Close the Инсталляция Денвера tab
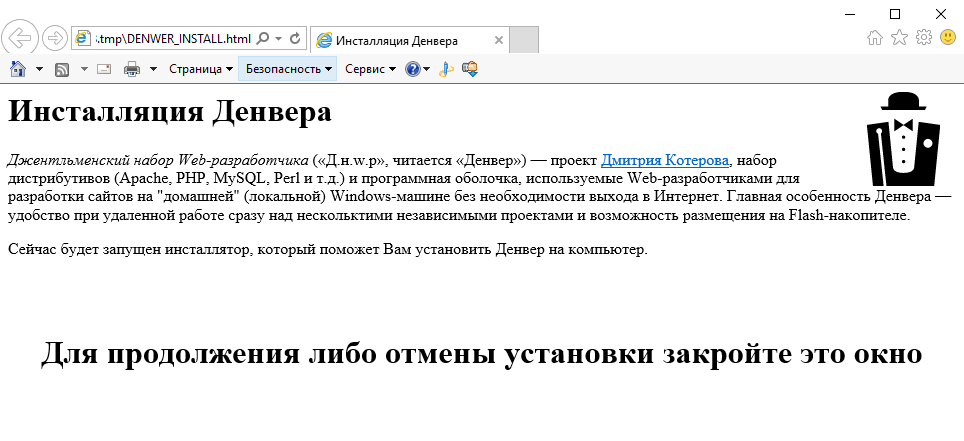 [x=499, y=41]
